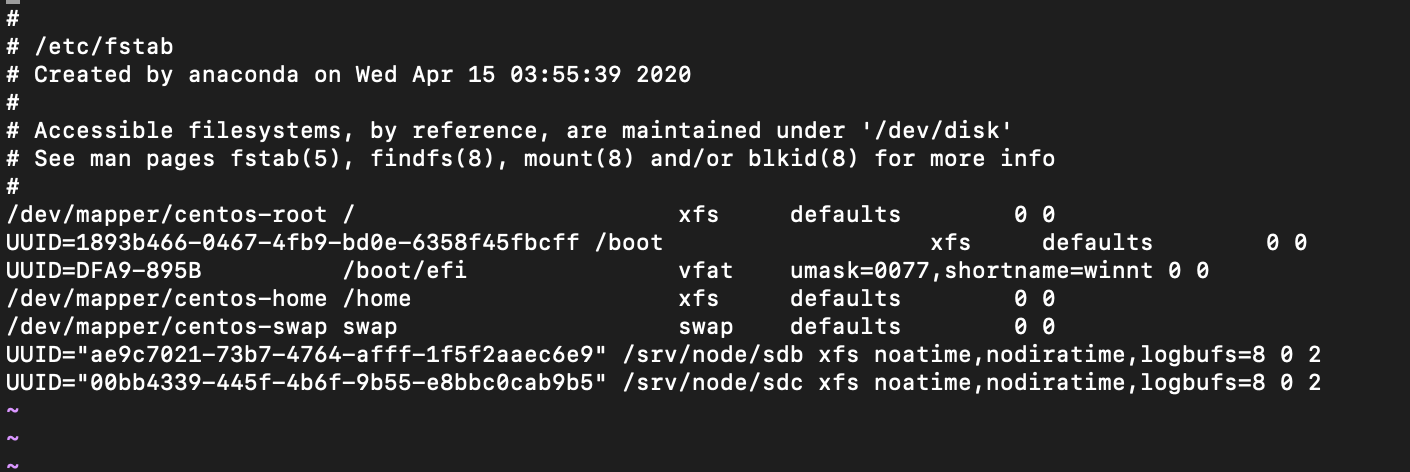Click the UUID starting with 00bb4339
Screen dimensions: 1410x472
click(x=306, y=383)
